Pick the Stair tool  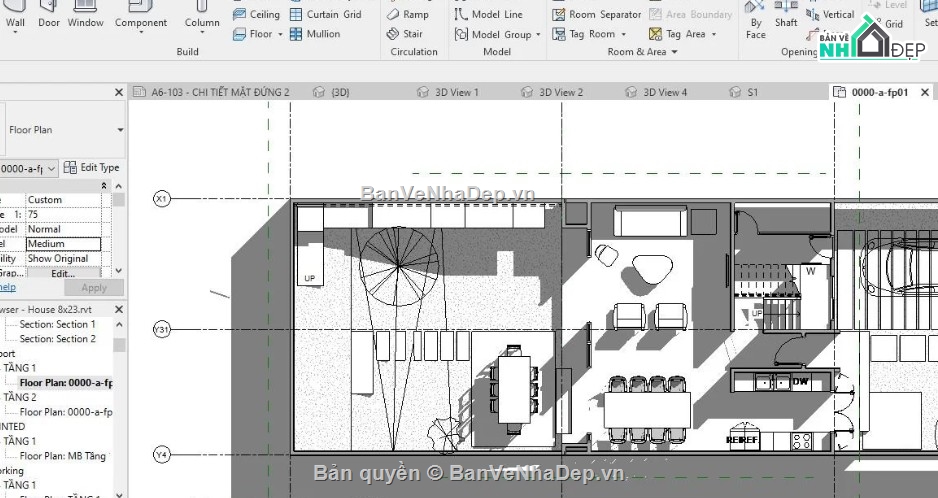(404, 34)
